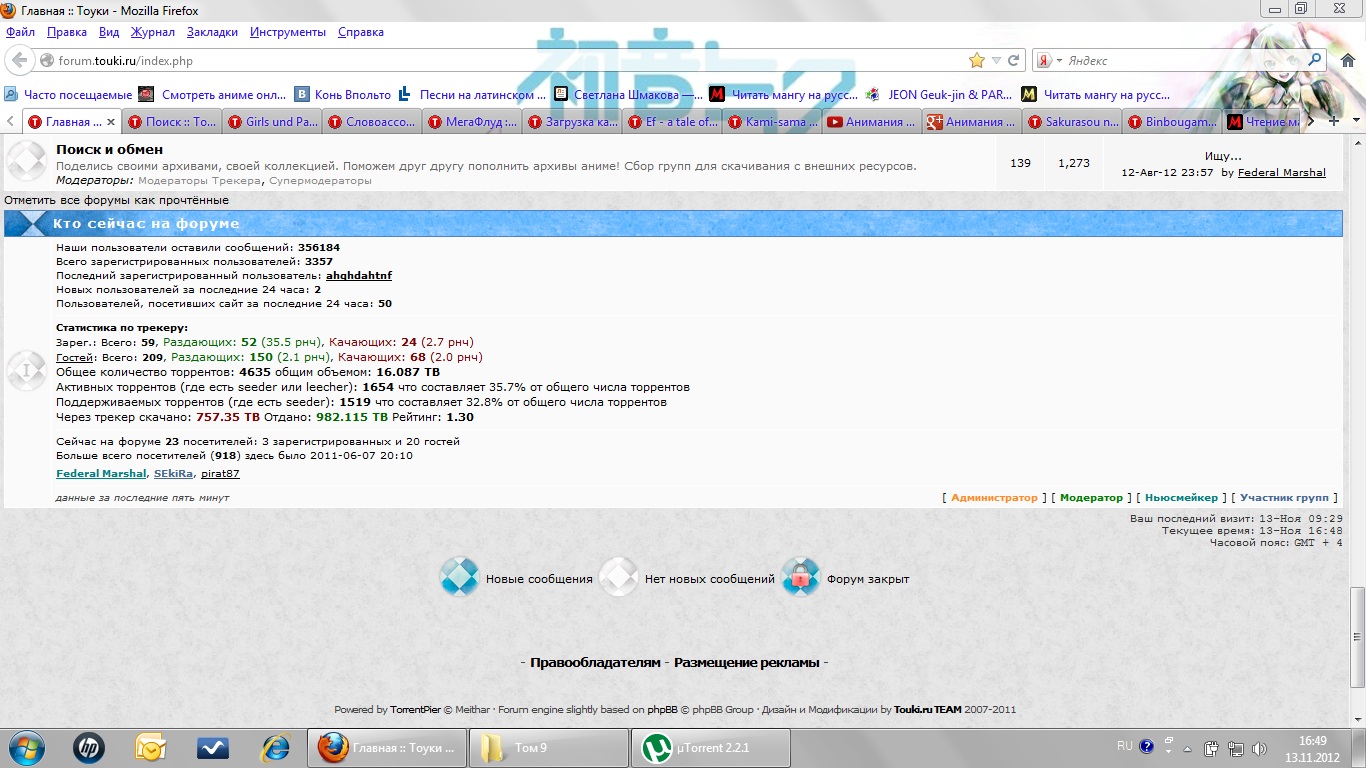Reload the page with the refresh button
Image resolution: width=1366 pixels, height=768 pixels.
(1013, 61)
